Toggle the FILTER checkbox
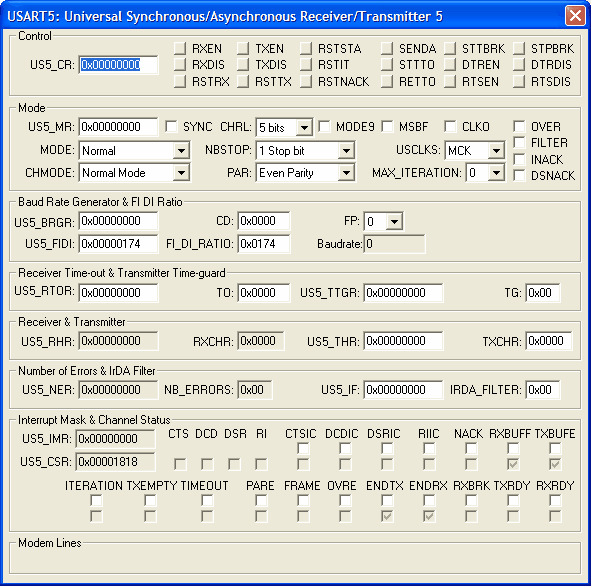 (519, 142)
